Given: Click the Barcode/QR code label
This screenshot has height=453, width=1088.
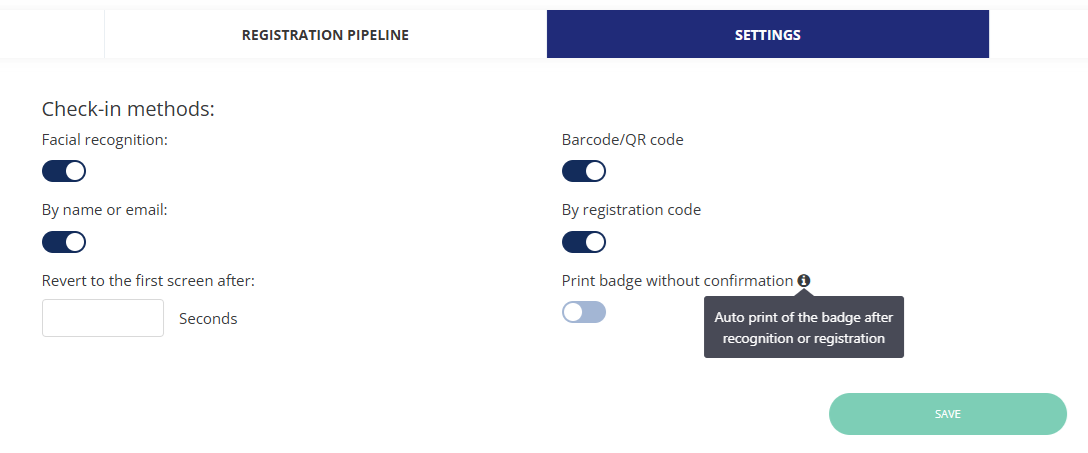Looking at the screenshot, I should [x=623, y=140].
